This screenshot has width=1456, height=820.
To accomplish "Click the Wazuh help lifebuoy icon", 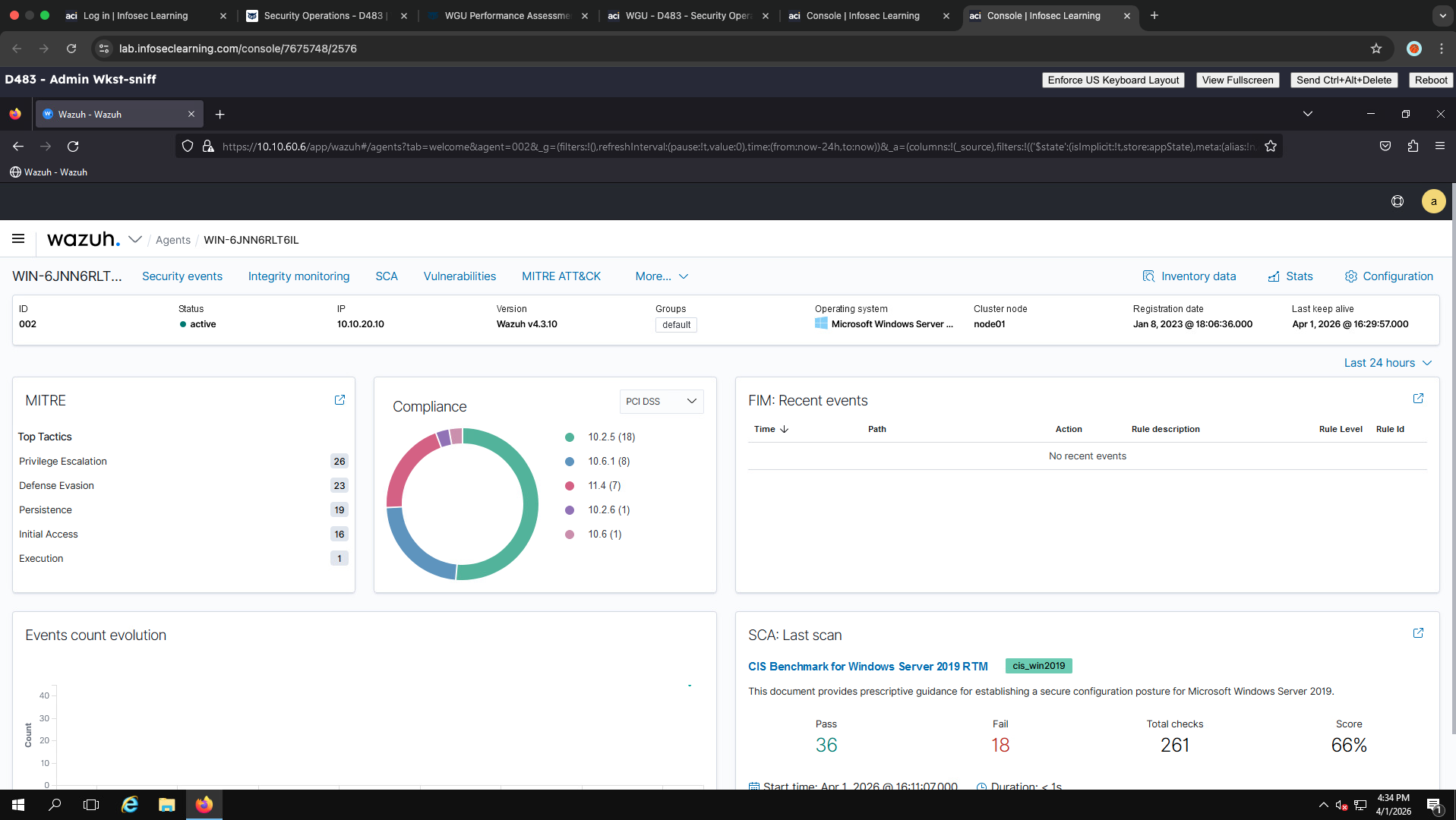I will (x=1397, y=201).
